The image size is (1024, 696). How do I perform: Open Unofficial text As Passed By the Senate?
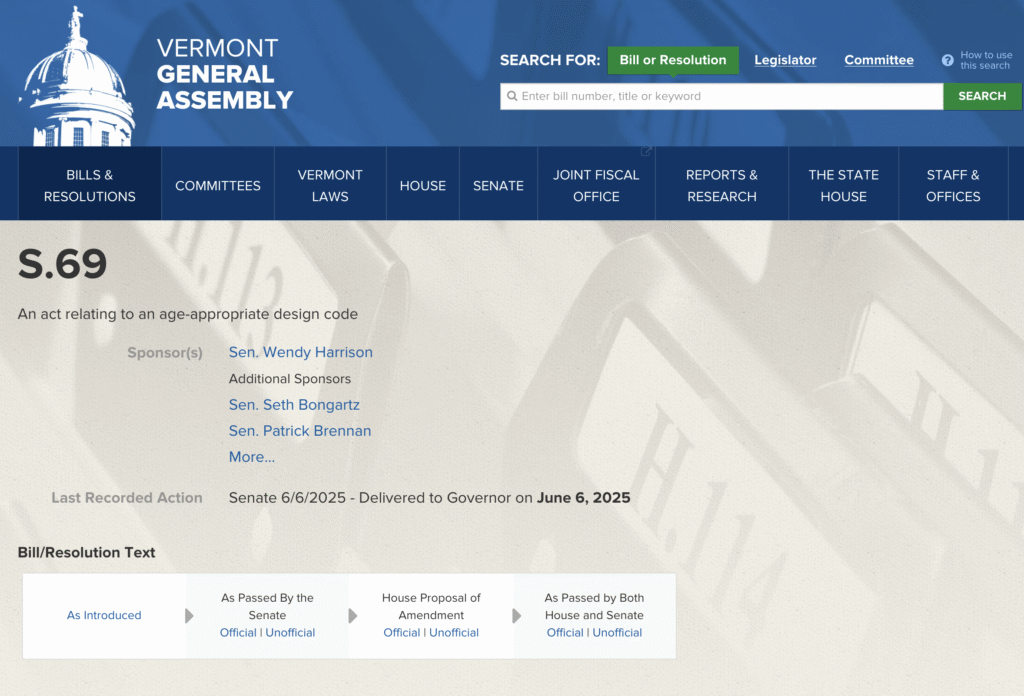click(290, 633)
